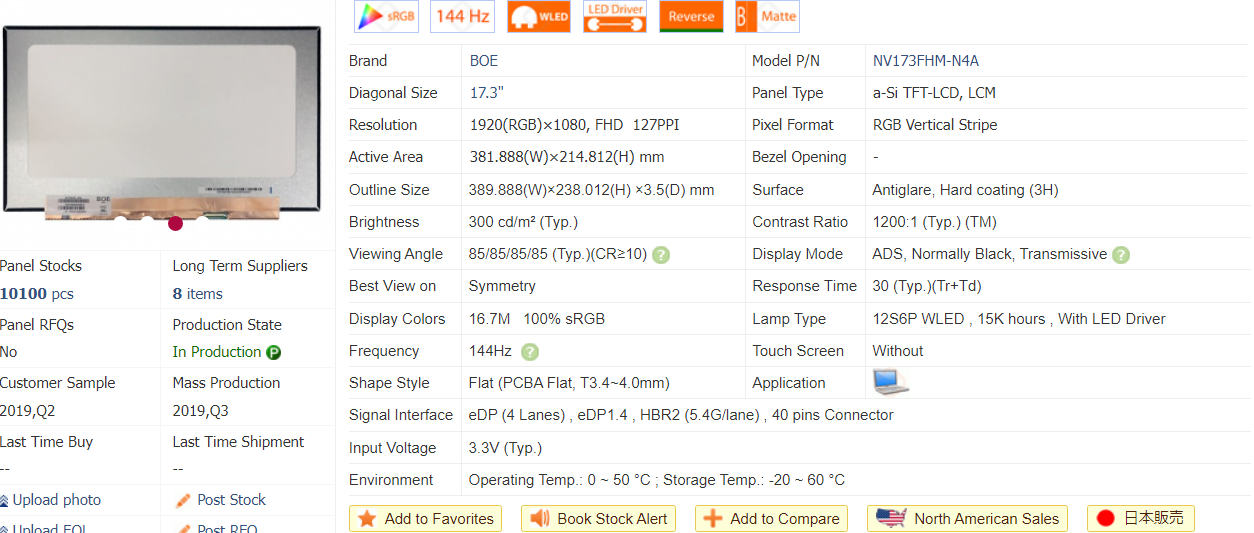Open North American Sales
Image resolution: width=1254 pixels, height=533 pixels.
pos(967,518)
